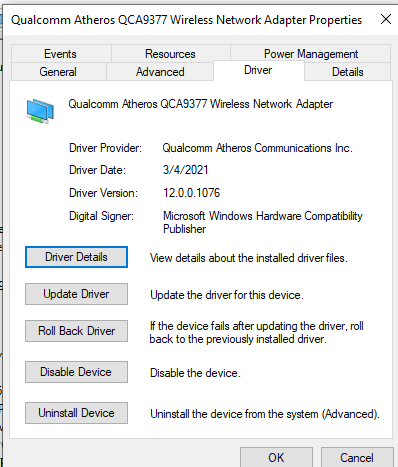The width and height of the screenshot is (398, 467).
Task: Click the network adapter device icon
Action: [x=40, y=111]
